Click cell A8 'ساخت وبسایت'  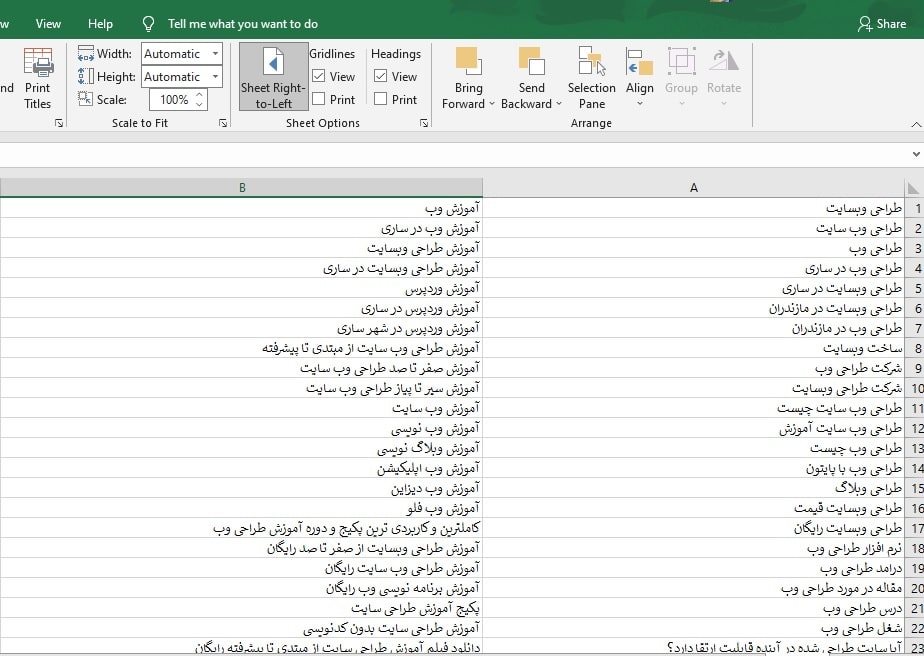[x=694, y=349]
